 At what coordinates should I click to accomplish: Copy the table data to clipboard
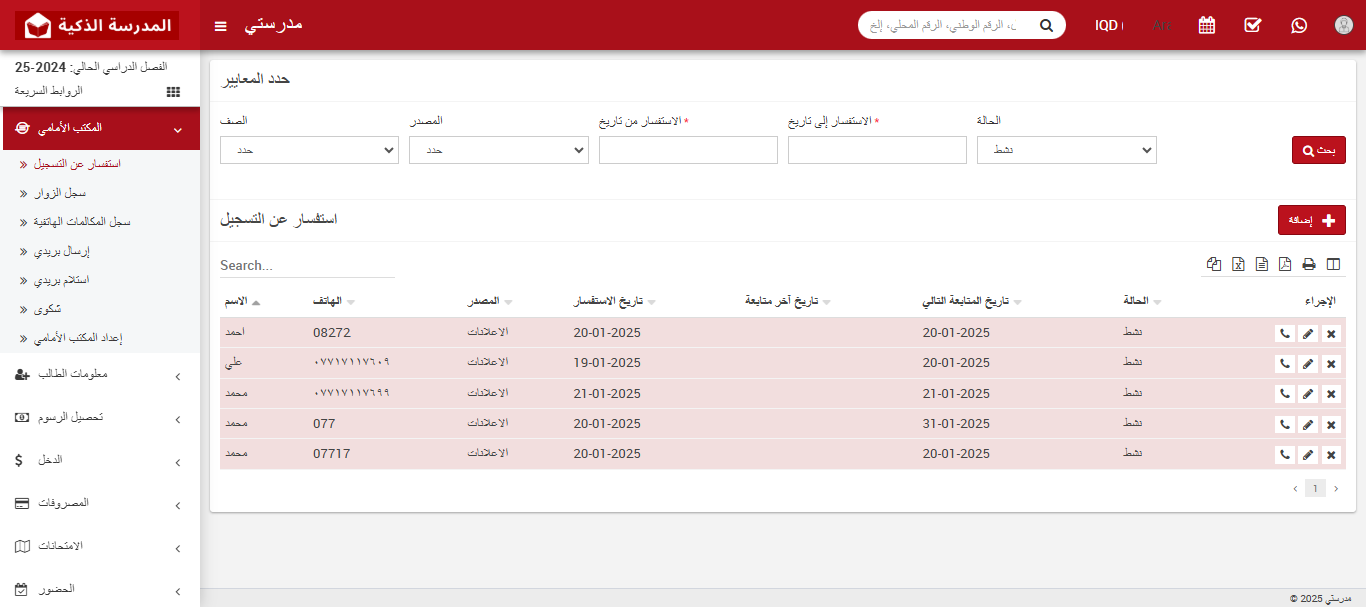click(1214, 264)
